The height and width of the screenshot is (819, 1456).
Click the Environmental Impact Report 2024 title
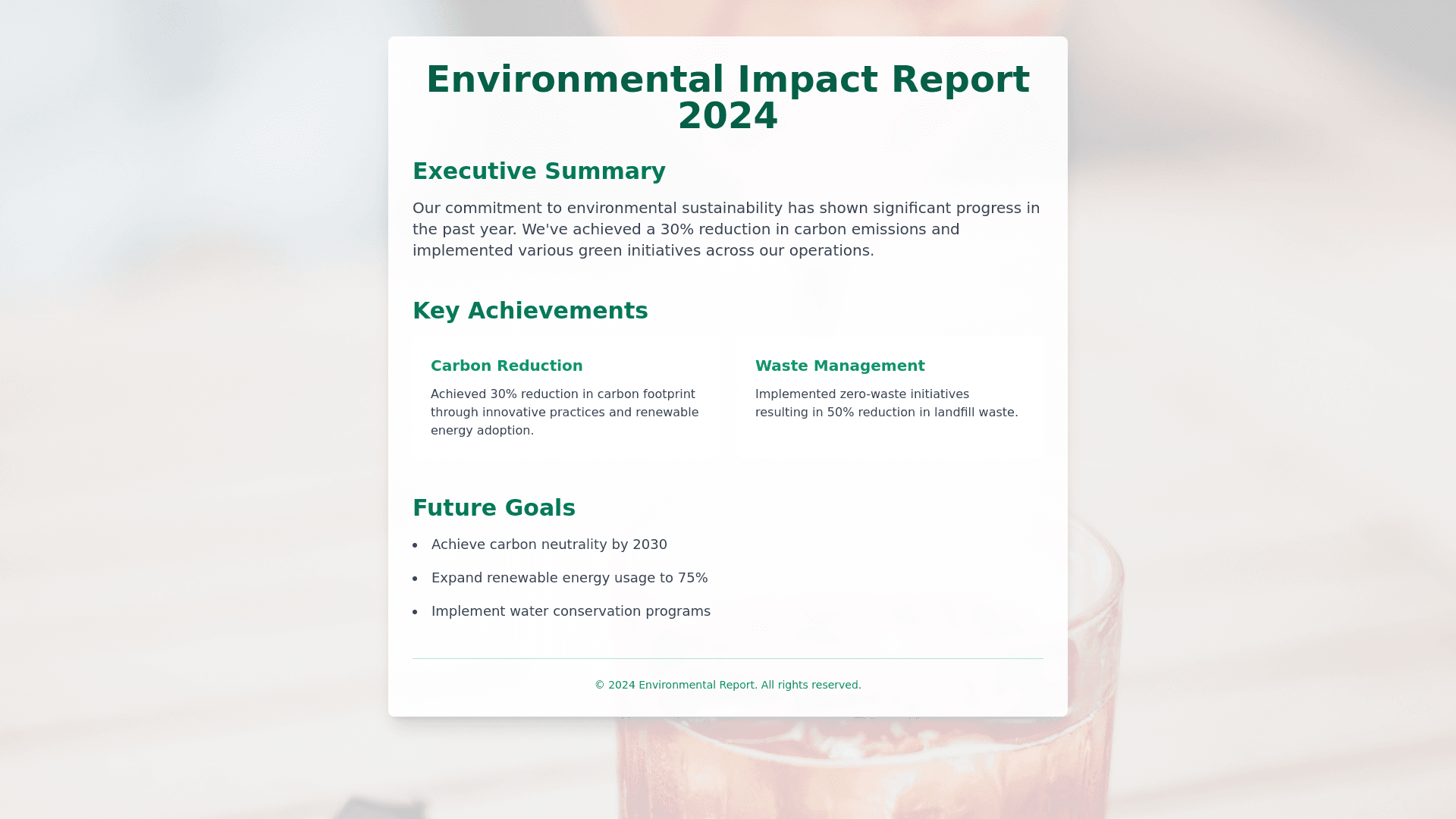727,80
